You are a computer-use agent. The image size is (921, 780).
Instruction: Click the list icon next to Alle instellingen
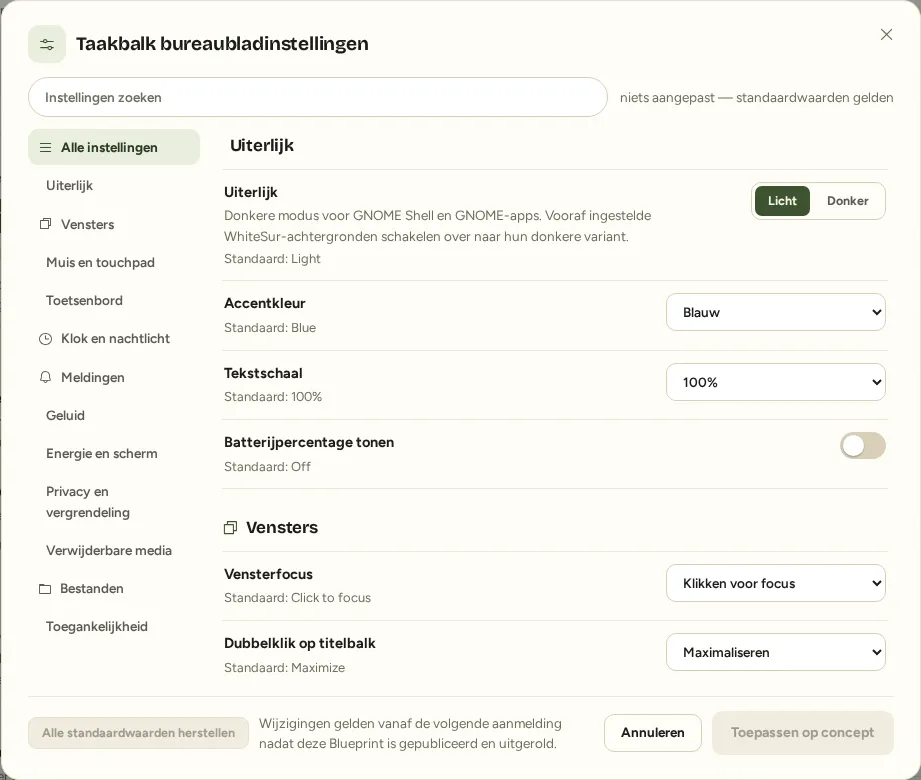[45, 147]
